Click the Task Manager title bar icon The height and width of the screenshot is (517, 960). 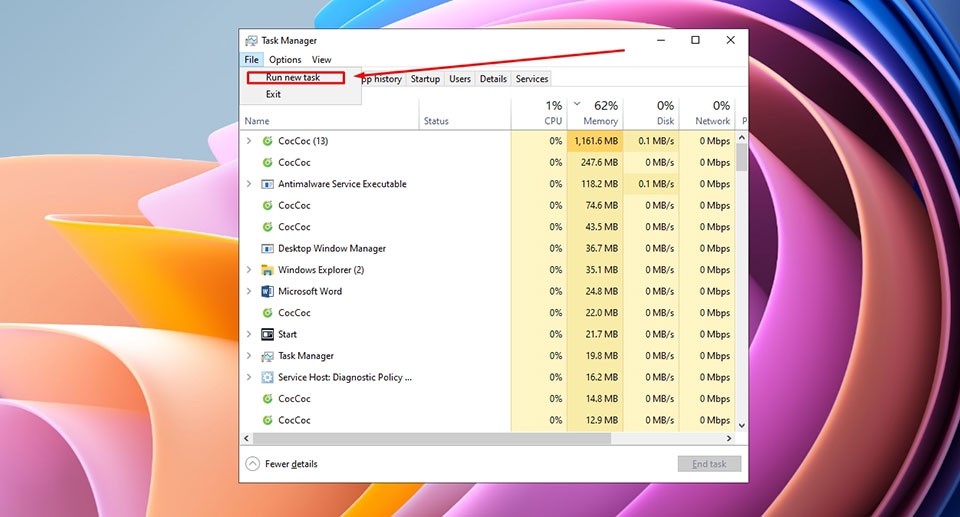click(x=251, y=40)
